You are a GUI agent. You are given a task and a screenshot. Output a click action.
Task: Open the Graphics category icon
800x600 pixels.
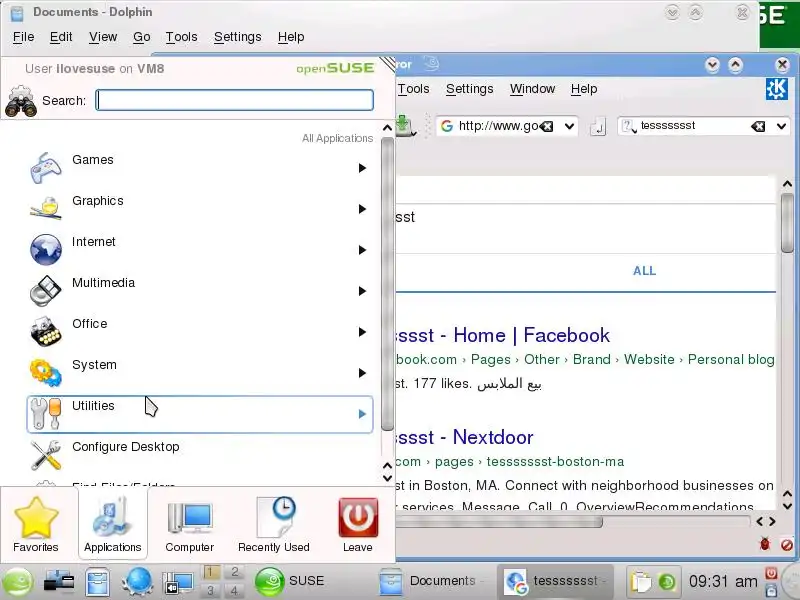pyautogui.click(x=46, y=208)
